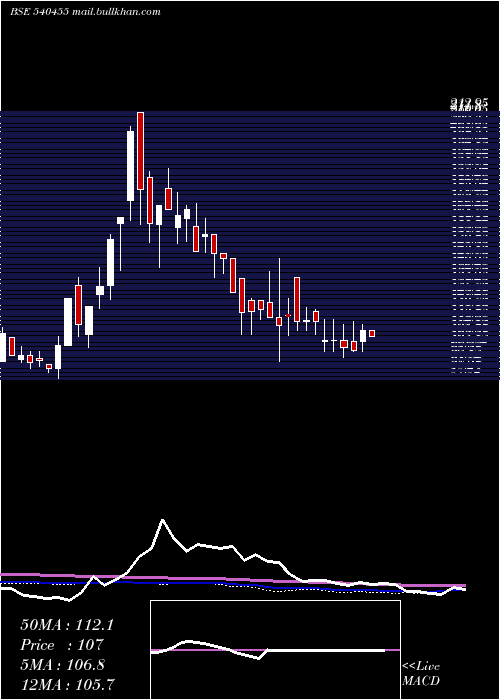Click the '50MA : 112.1' value
The height and width of the screenshot is (700, 500).
pyautogui.click(x=67, y=625)
